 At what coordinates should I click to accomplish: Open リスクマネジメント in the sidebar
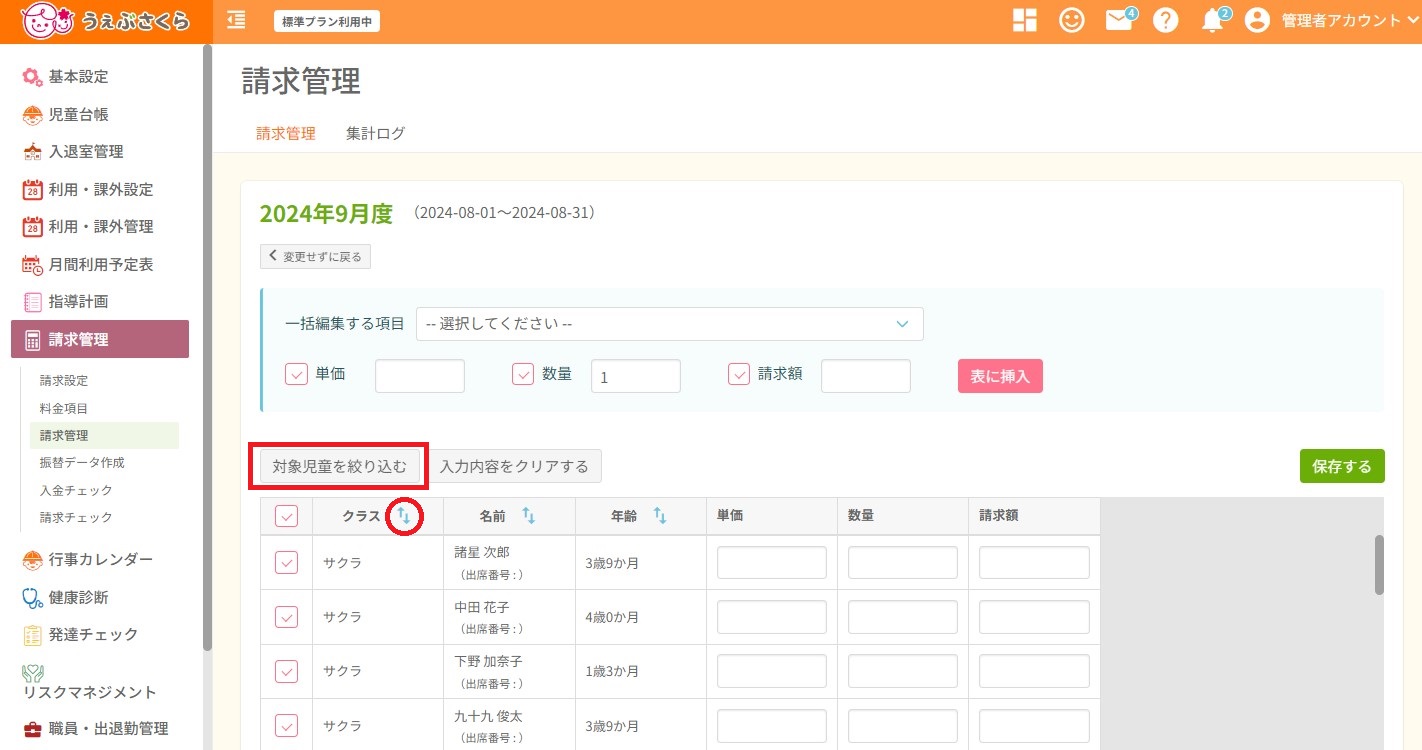pyautogui.click(x=89, y=683)
